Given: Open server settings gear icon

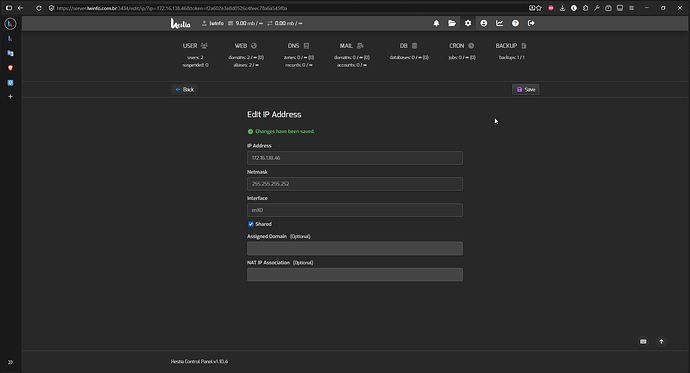Looking at the screenshot, I should tap(468, 23).
